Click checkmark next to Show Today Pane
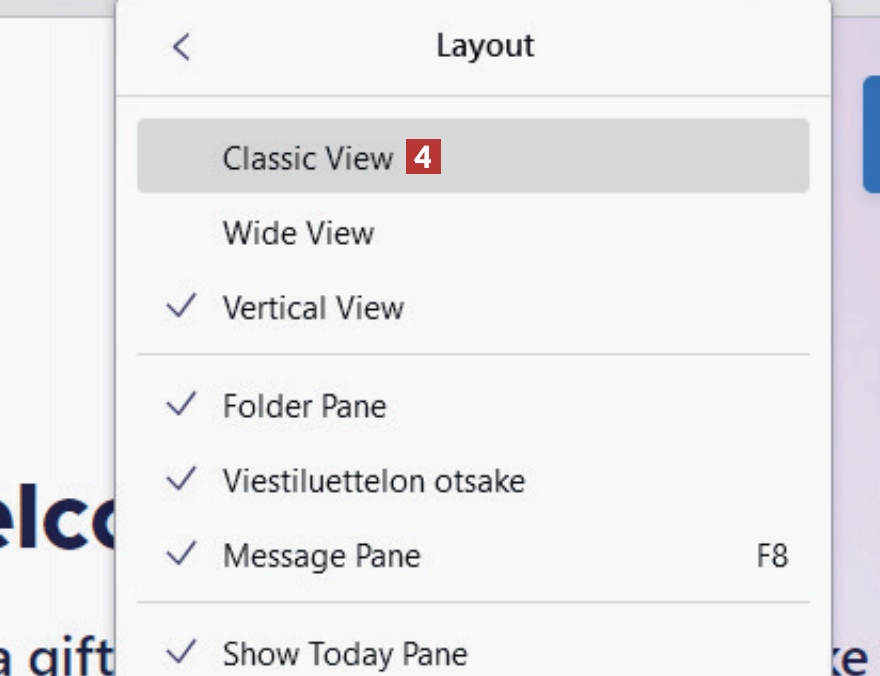This screenshot has width=880, height=676. point(181,653)
